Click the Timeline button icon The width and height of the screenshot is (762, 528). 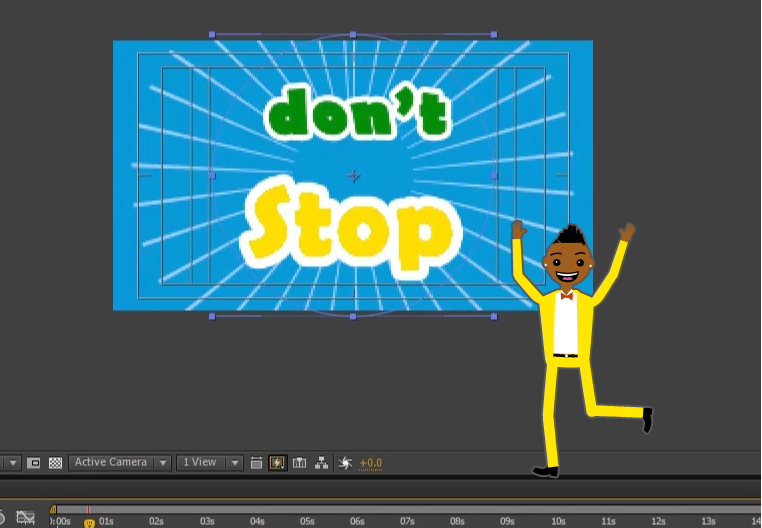point(299,463)
